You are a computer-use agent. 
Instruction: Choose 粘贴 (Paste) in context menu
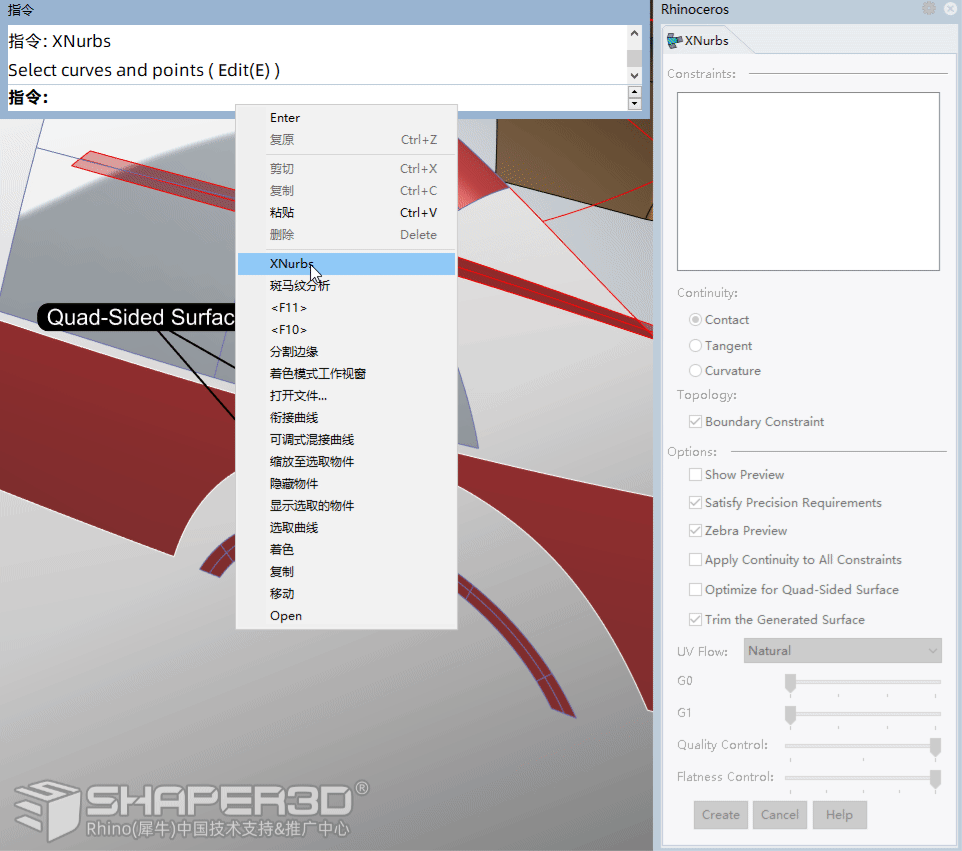click(347, 213)
